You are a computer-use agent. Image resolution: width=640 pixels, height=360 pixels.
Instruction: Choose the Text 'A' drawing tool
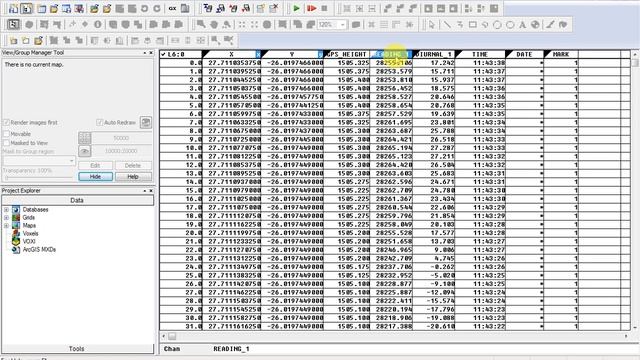pyautogui.click(x=522, y=24)
